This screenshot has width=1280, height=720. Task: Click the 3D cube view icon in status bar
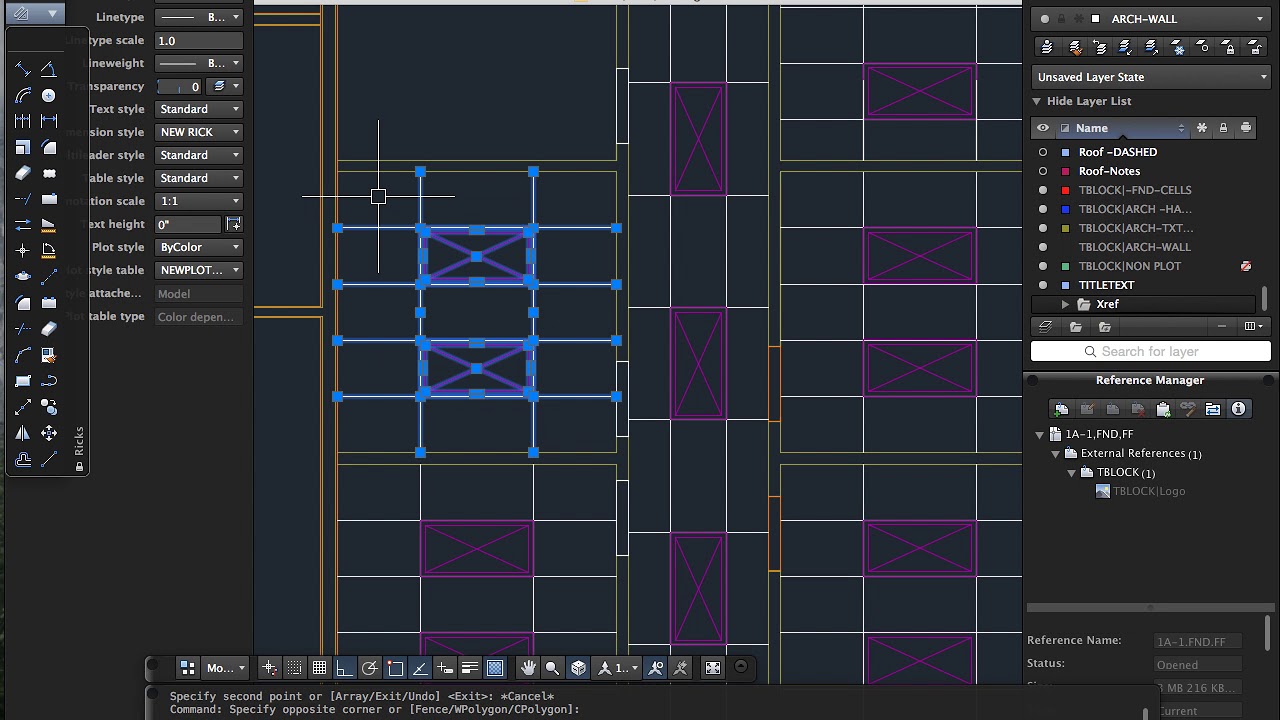point(578,668)
